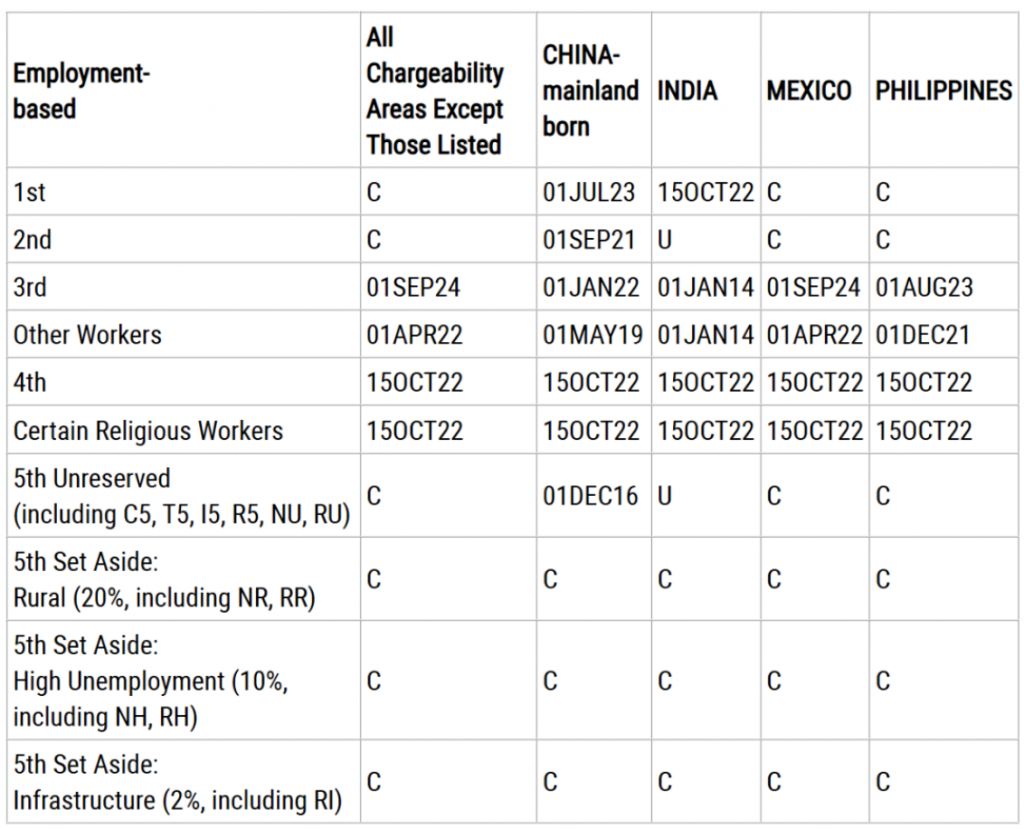The height and width of the screenshot is (829, 1024).
Task: Click the INDIA column header
Action: [687, 91]
